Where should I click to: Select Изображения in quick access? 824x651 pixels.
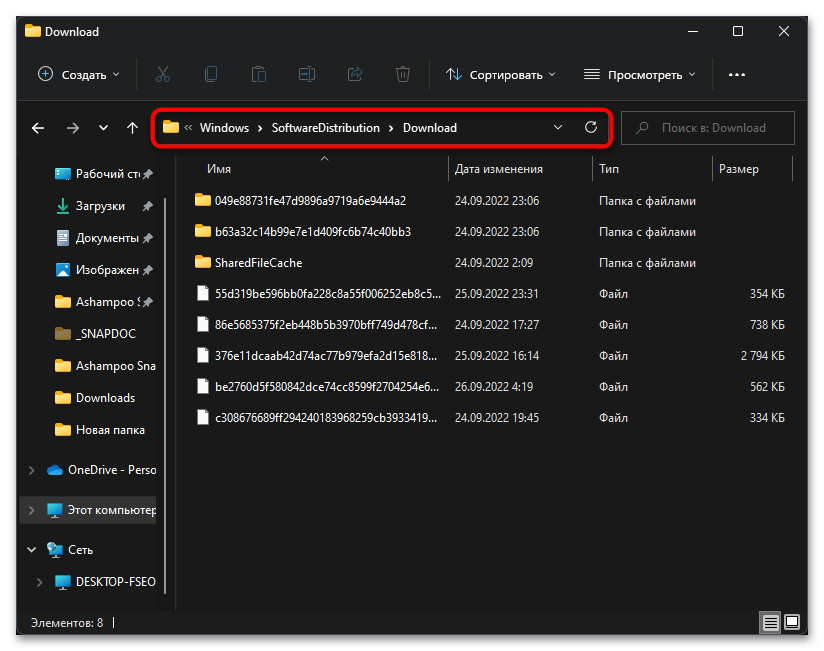click(104, 270)
